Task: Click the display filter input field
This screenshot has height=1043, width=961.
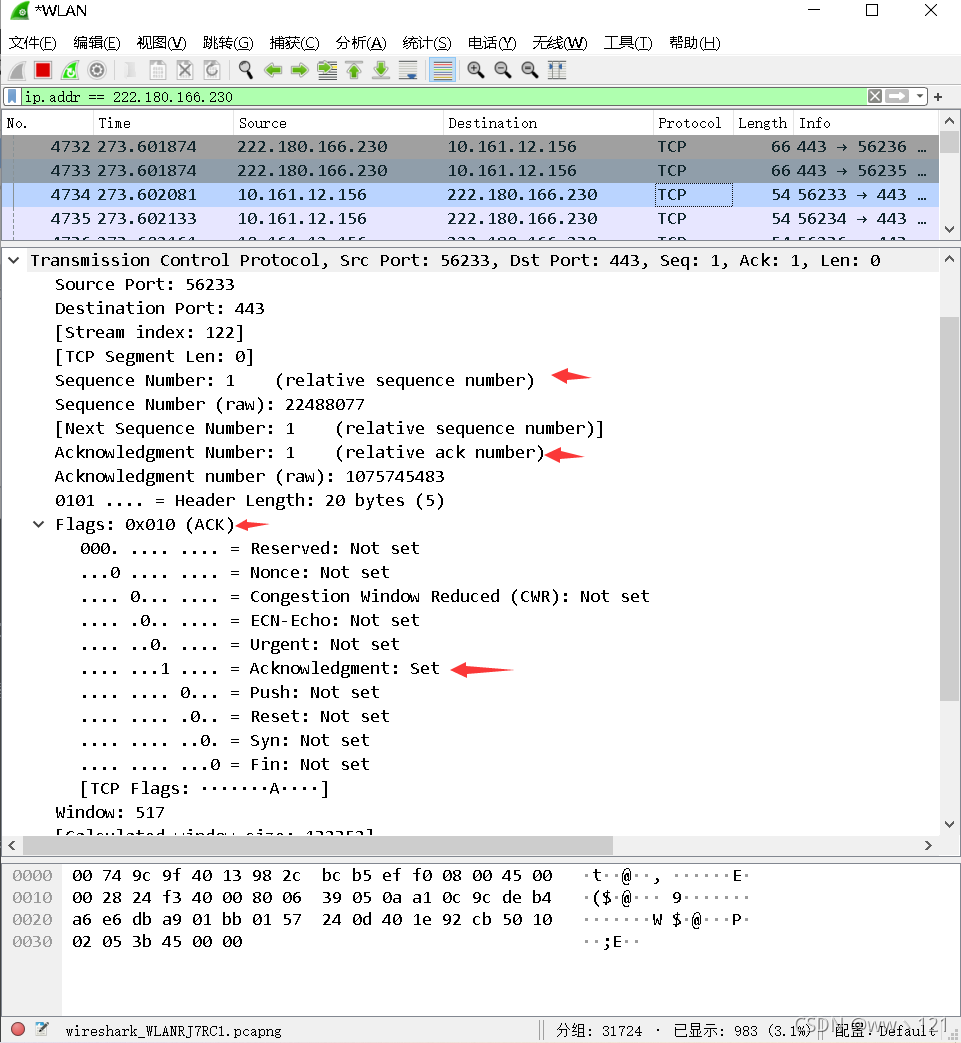Action: pos(440,97)
